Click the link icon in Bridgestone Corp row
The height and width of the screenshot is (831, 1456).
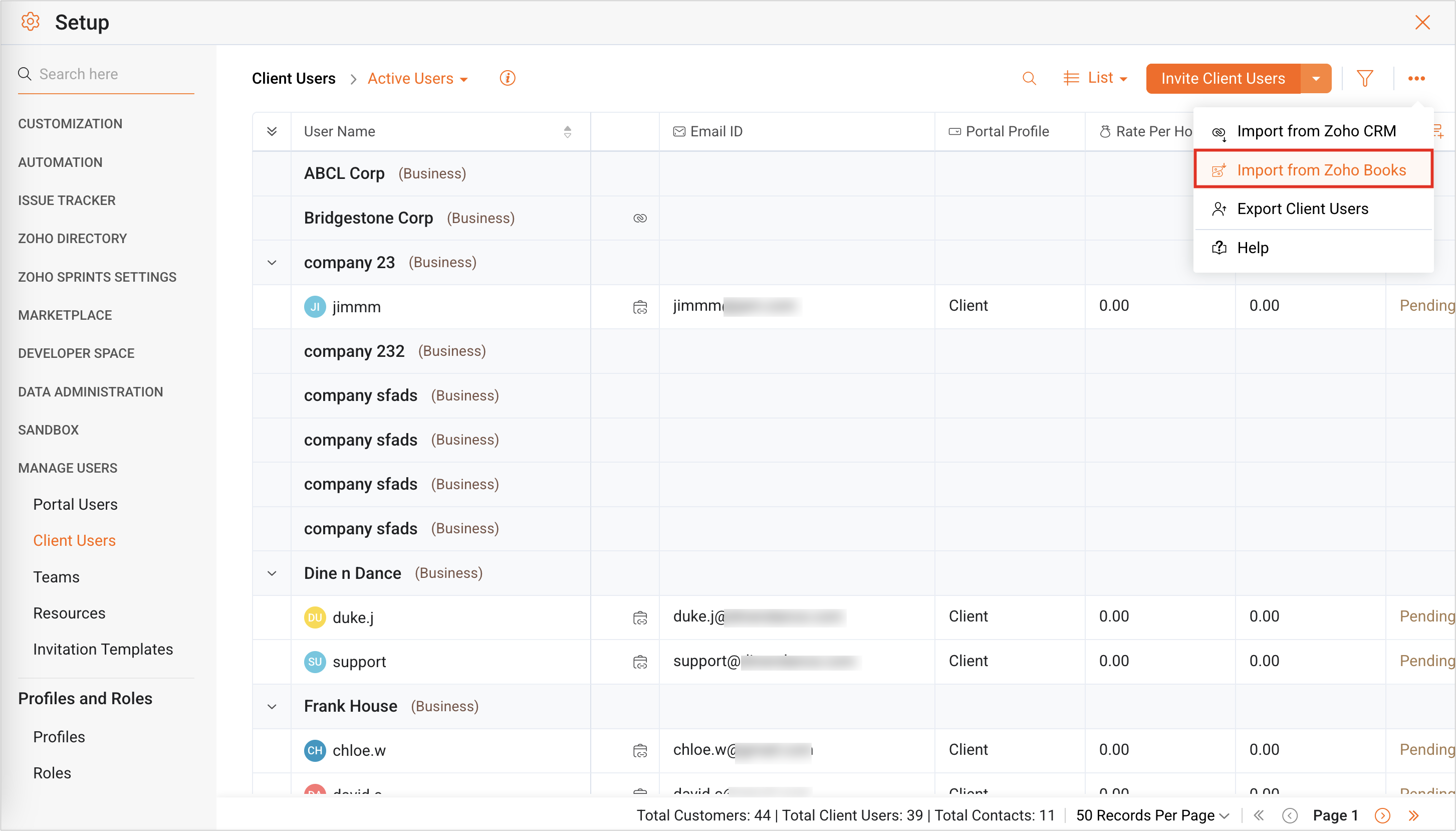point(639,218)
